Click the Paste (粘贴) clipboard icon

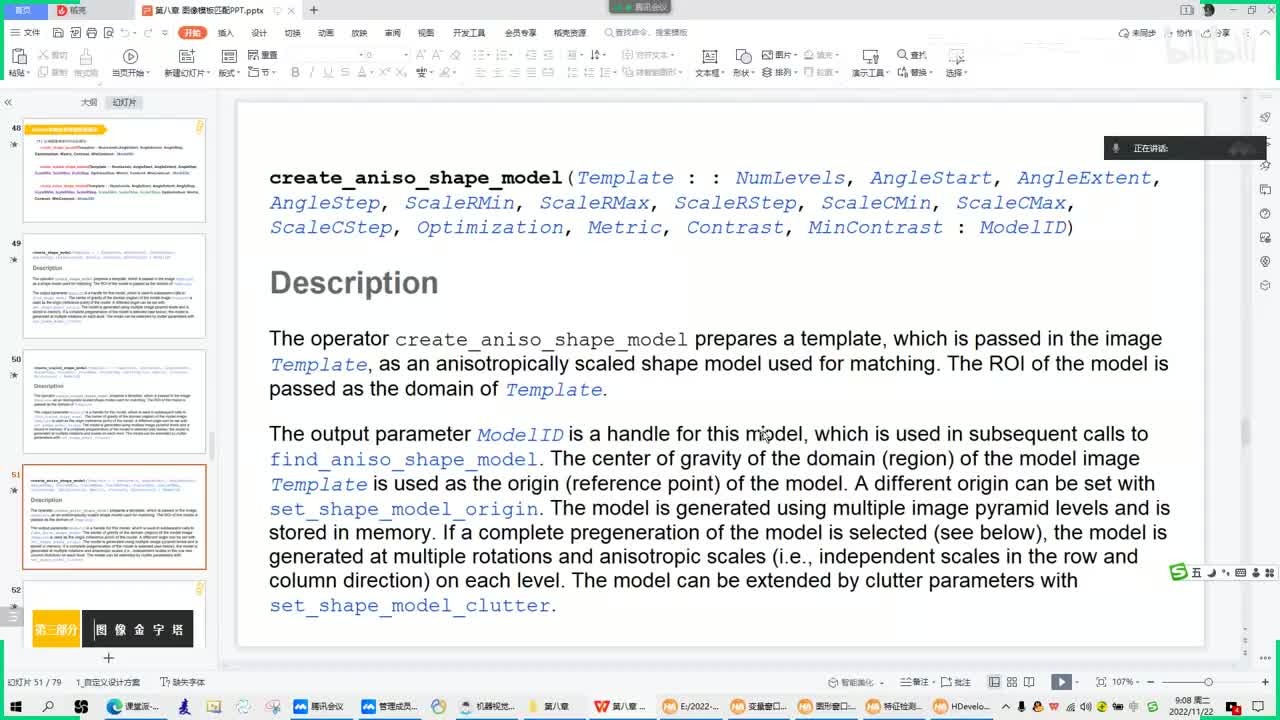click(x=18, y=57)
